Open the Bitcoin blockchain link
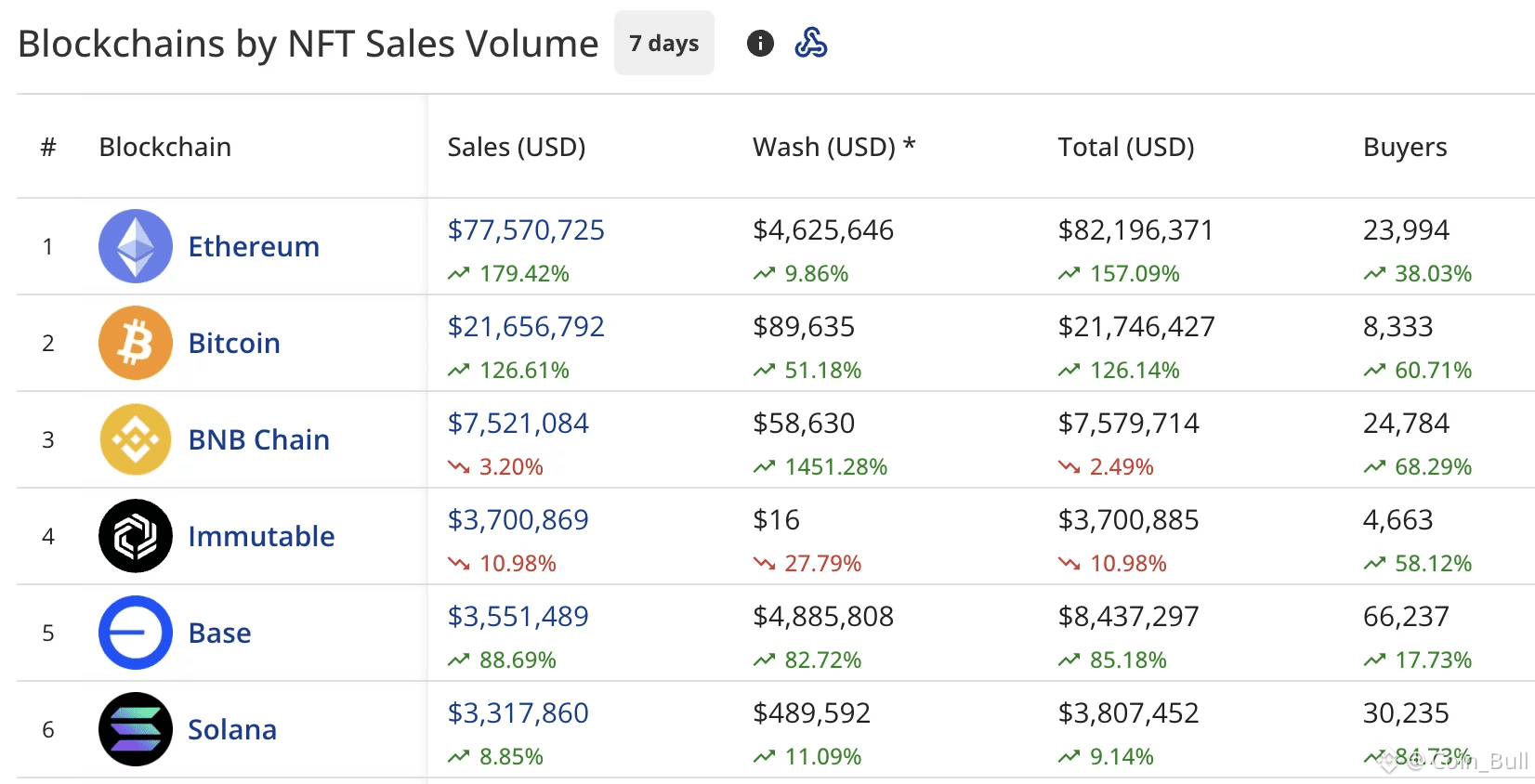1535x784 pixels. click(234, 343)
